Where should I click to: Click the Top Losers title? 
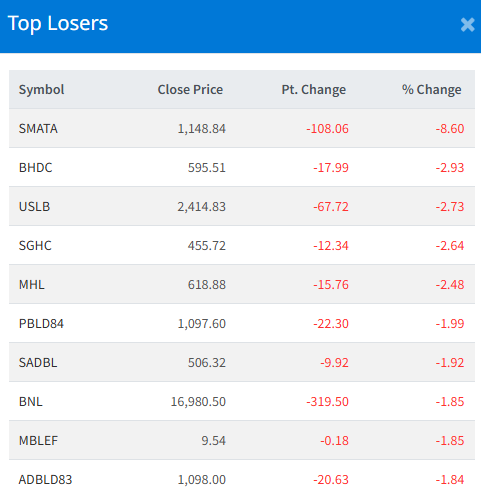pos(58,24)
